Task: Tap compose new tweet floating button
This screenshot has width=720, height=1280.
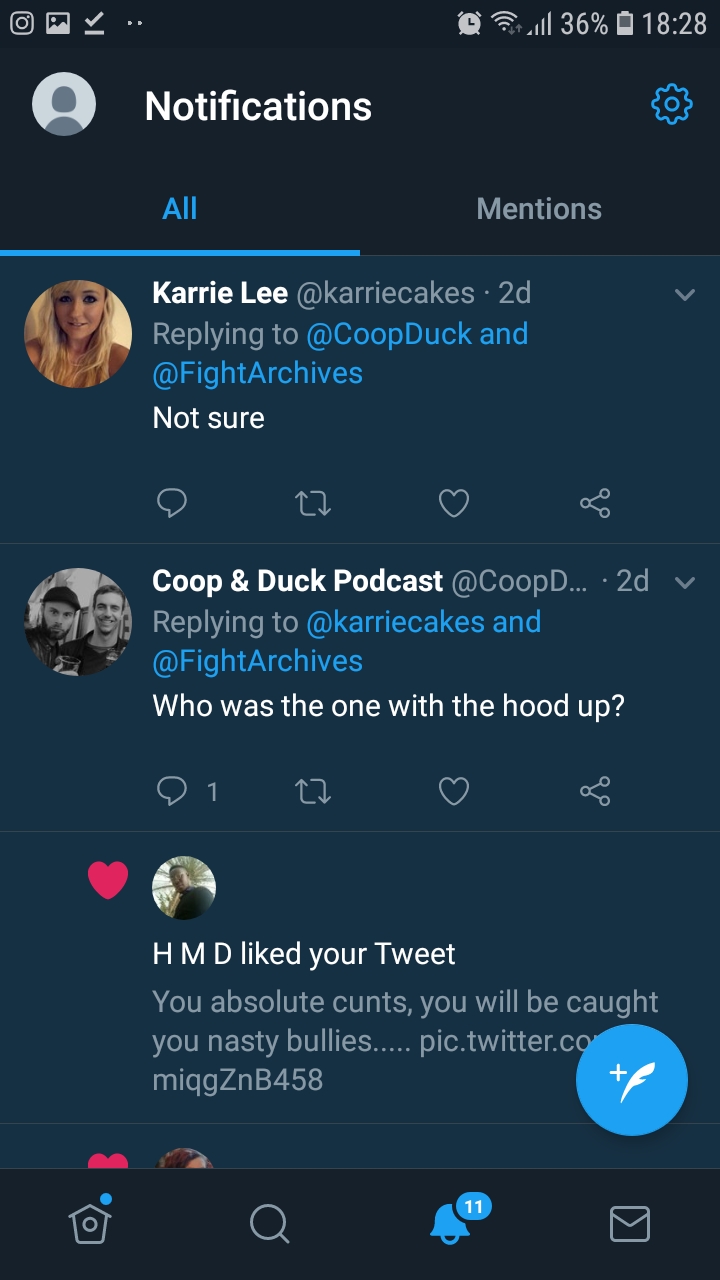Action: (x=631, y=1080)
